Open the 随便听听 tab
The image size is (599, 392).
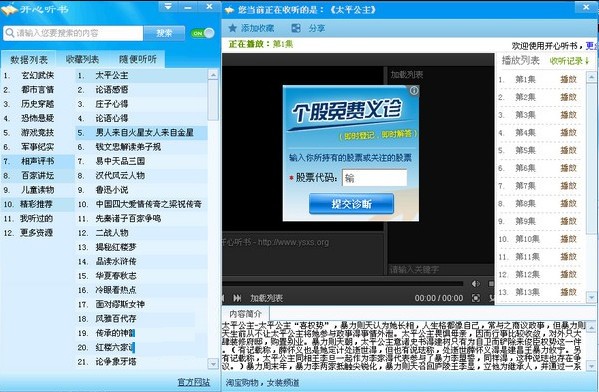point(138,59)
